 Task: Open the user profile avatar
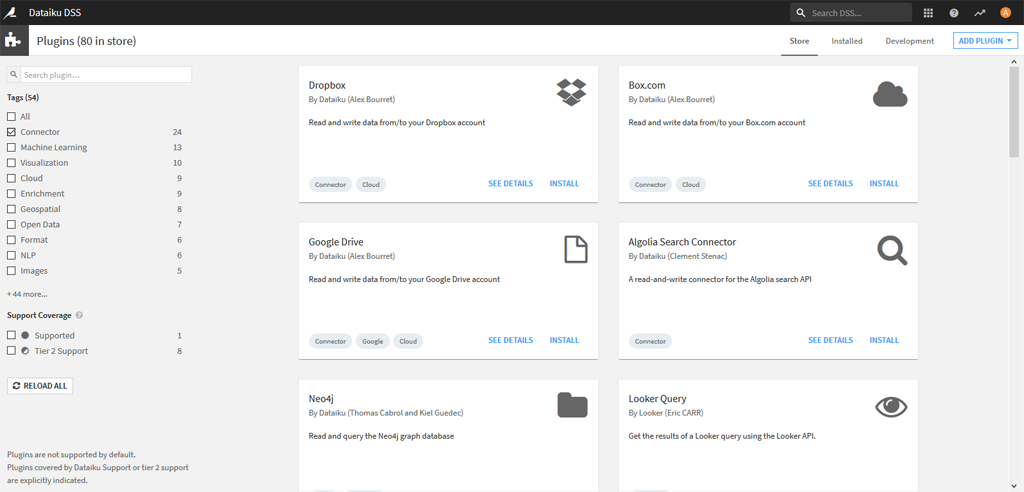[x=1006, y=12]
